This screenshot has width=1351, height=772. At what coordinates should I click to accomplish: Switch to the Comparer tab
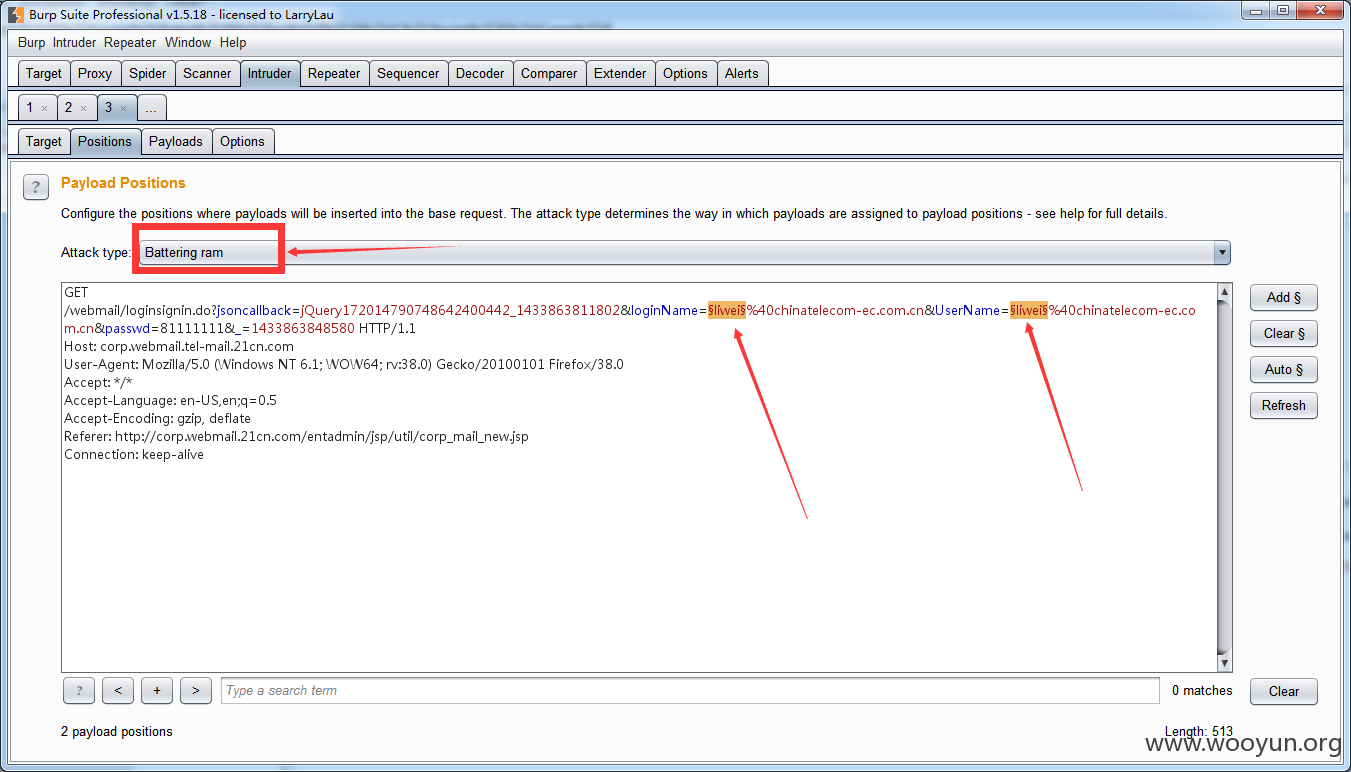[549, 73]
